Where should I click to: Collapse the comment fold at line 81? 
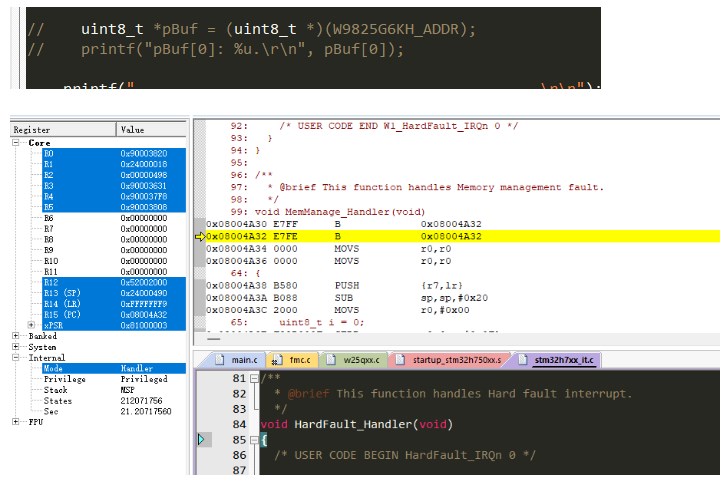point(254,379)
